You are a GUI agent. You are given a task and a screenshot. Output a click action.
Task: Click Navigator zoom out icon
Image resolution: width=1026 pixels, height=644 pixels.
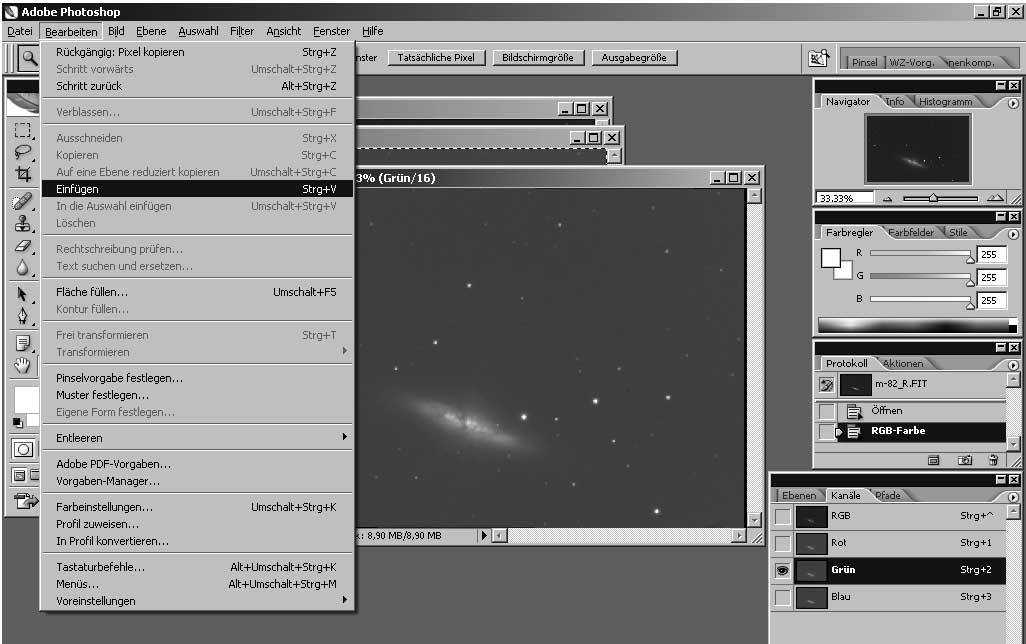(887, 198)
